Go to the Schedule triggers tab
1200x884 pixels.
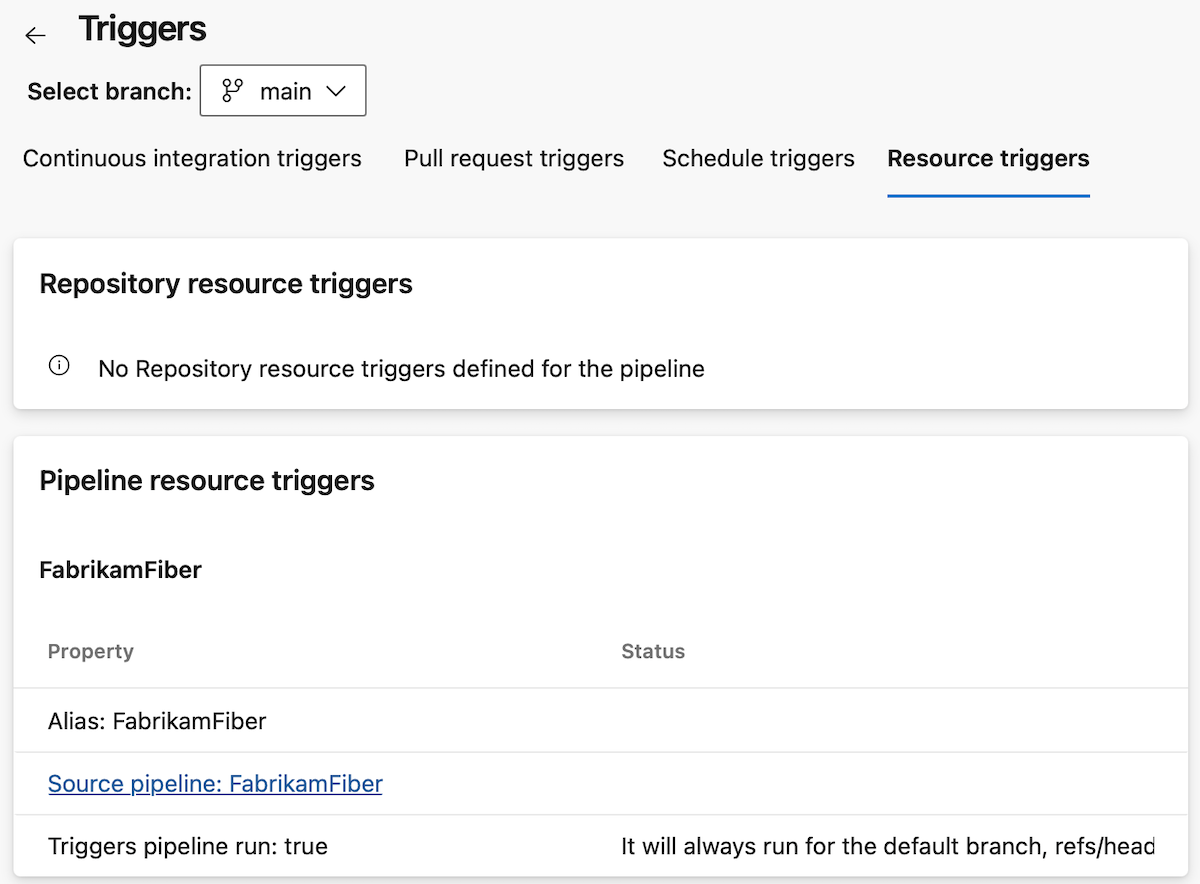click(758, 159)
